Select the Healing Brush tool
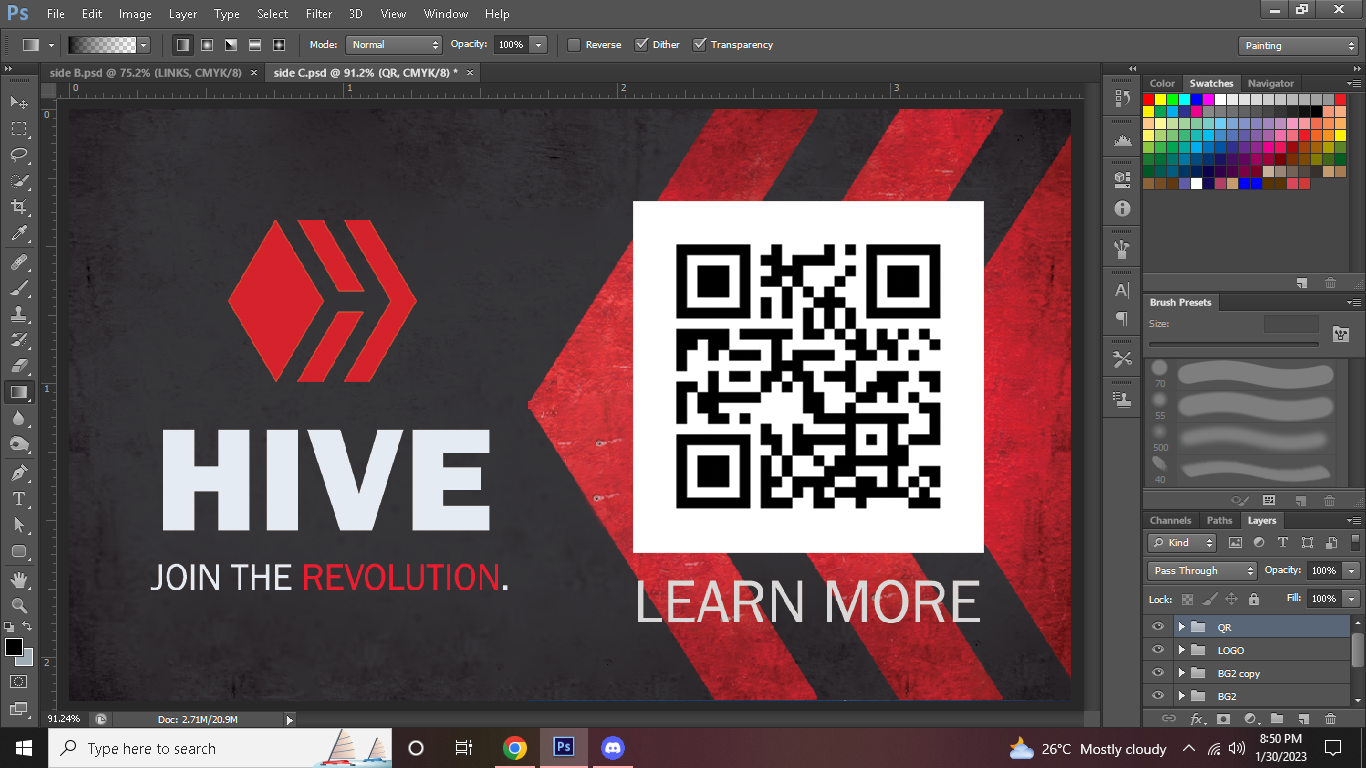The image size is (1366, 768). (x=19, y=262)
